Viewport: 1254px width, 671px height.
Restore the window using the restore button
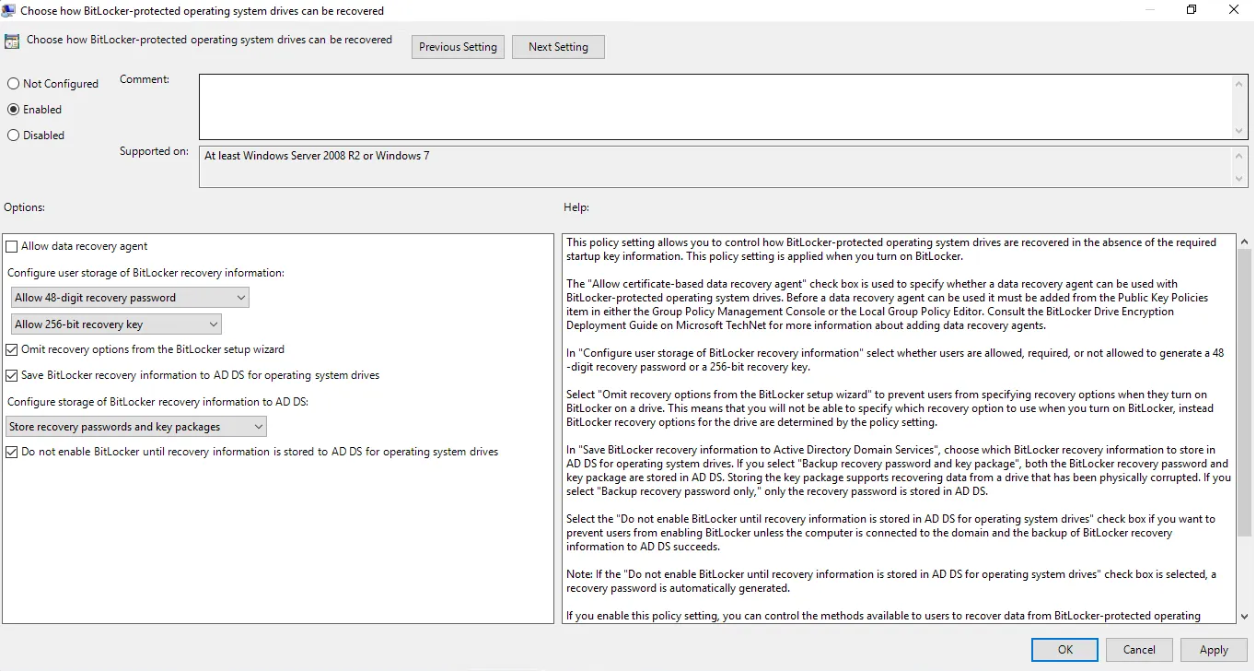tap(1192, 10)
